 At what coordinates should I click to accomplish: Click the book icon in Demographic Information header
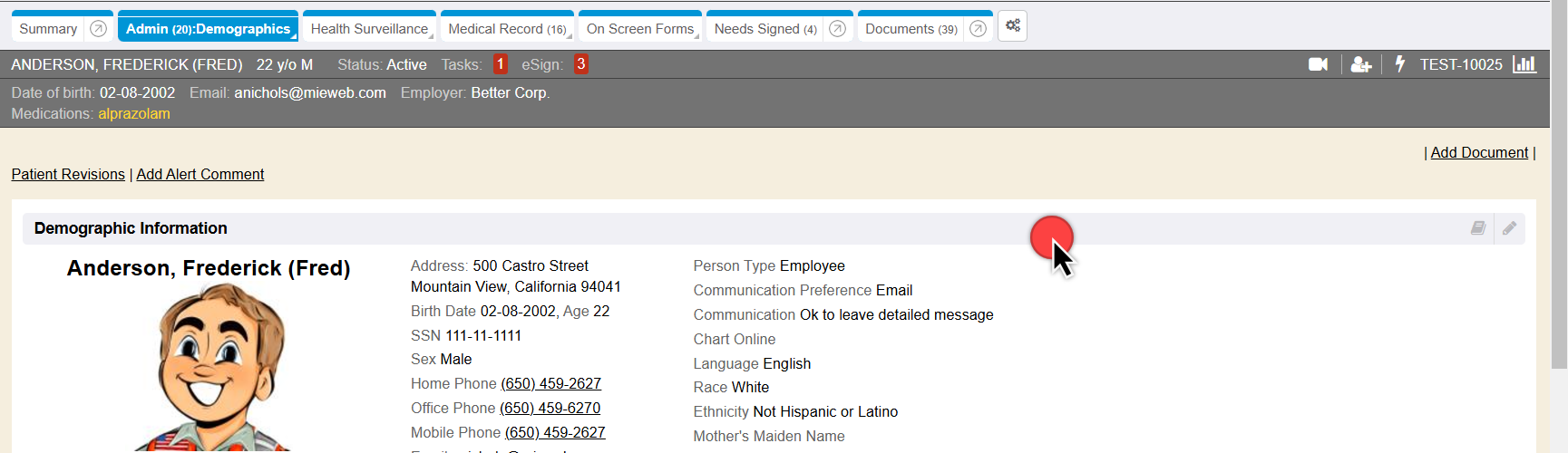(x=1478, y=228)
